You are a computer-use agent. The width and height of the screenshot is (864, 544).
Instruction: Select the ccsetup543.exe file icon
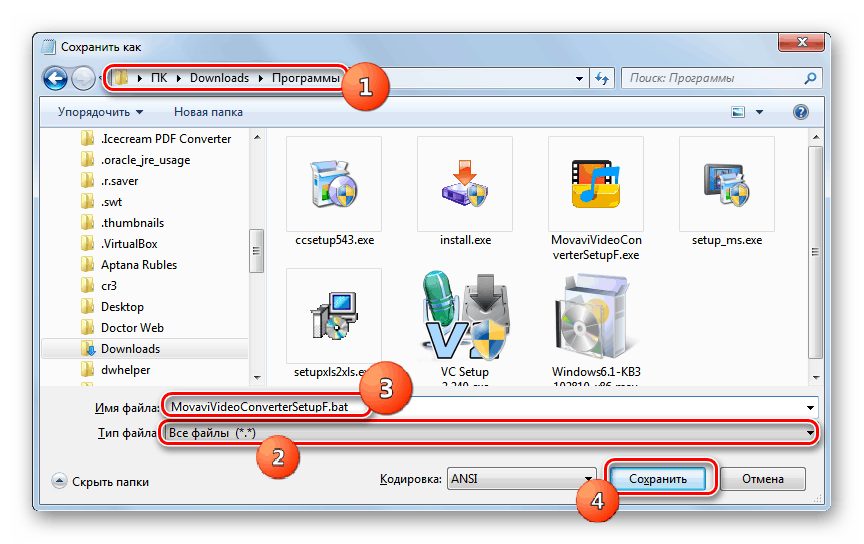[334, 184]
